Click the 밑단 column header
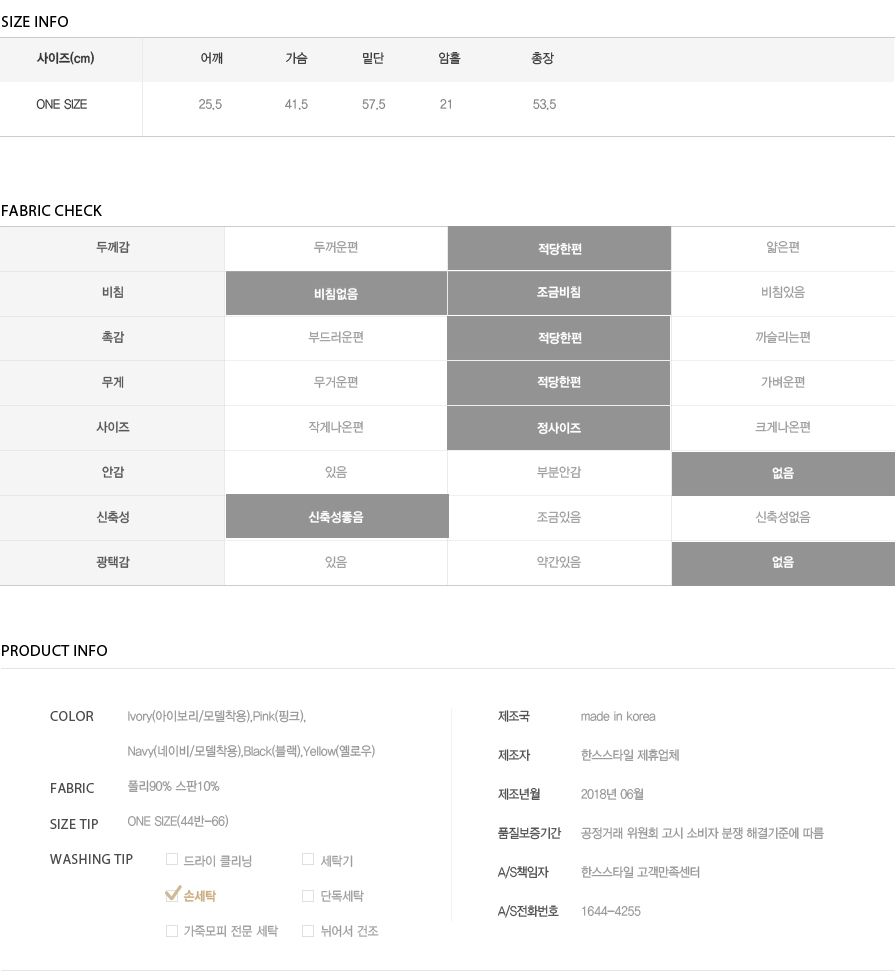The image size is (895, 977). coord(373,59)
